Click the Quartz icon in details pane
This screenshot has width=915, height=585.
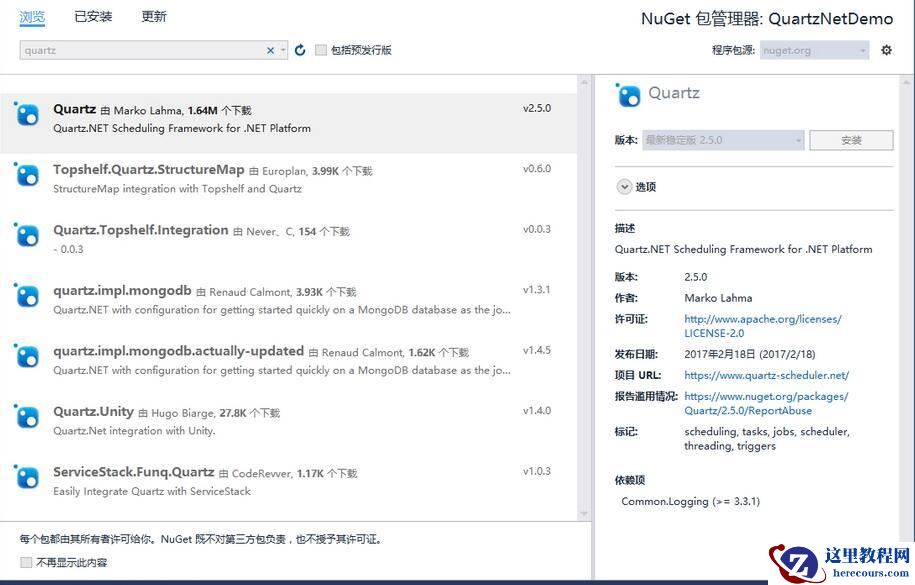[628, 95]
